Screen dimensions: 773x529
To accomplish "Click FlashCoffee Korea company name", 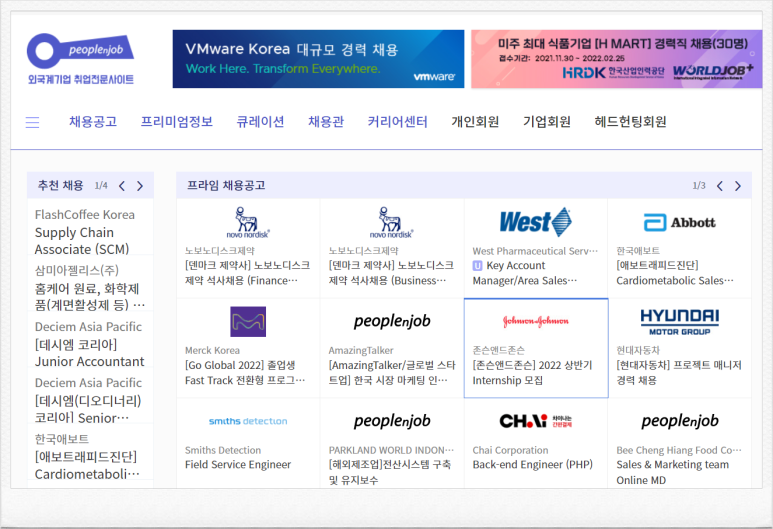I will coord(85,214).
